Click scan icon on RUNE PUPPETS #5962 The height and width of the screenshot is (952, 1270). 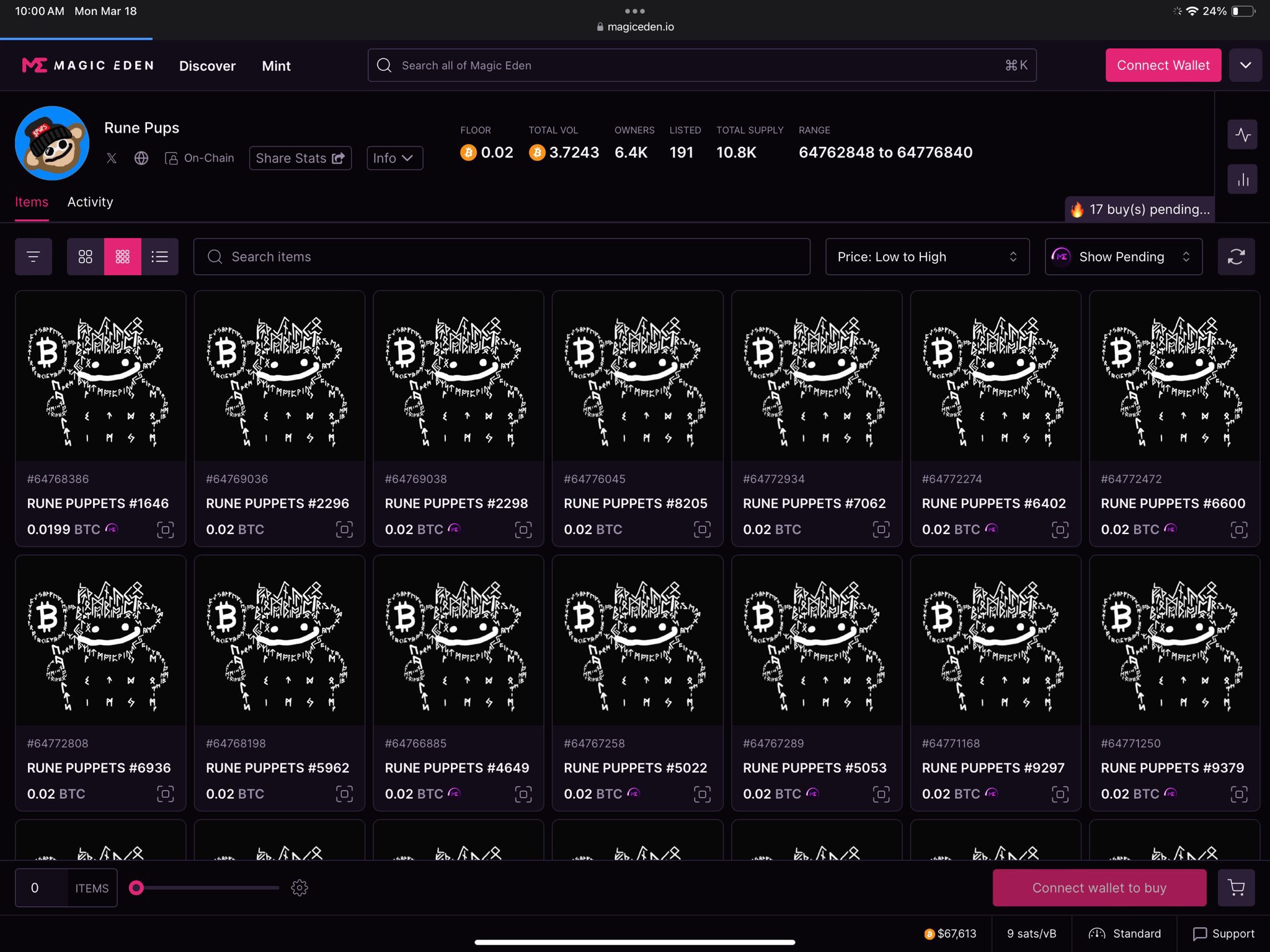[x=344, y=794]
